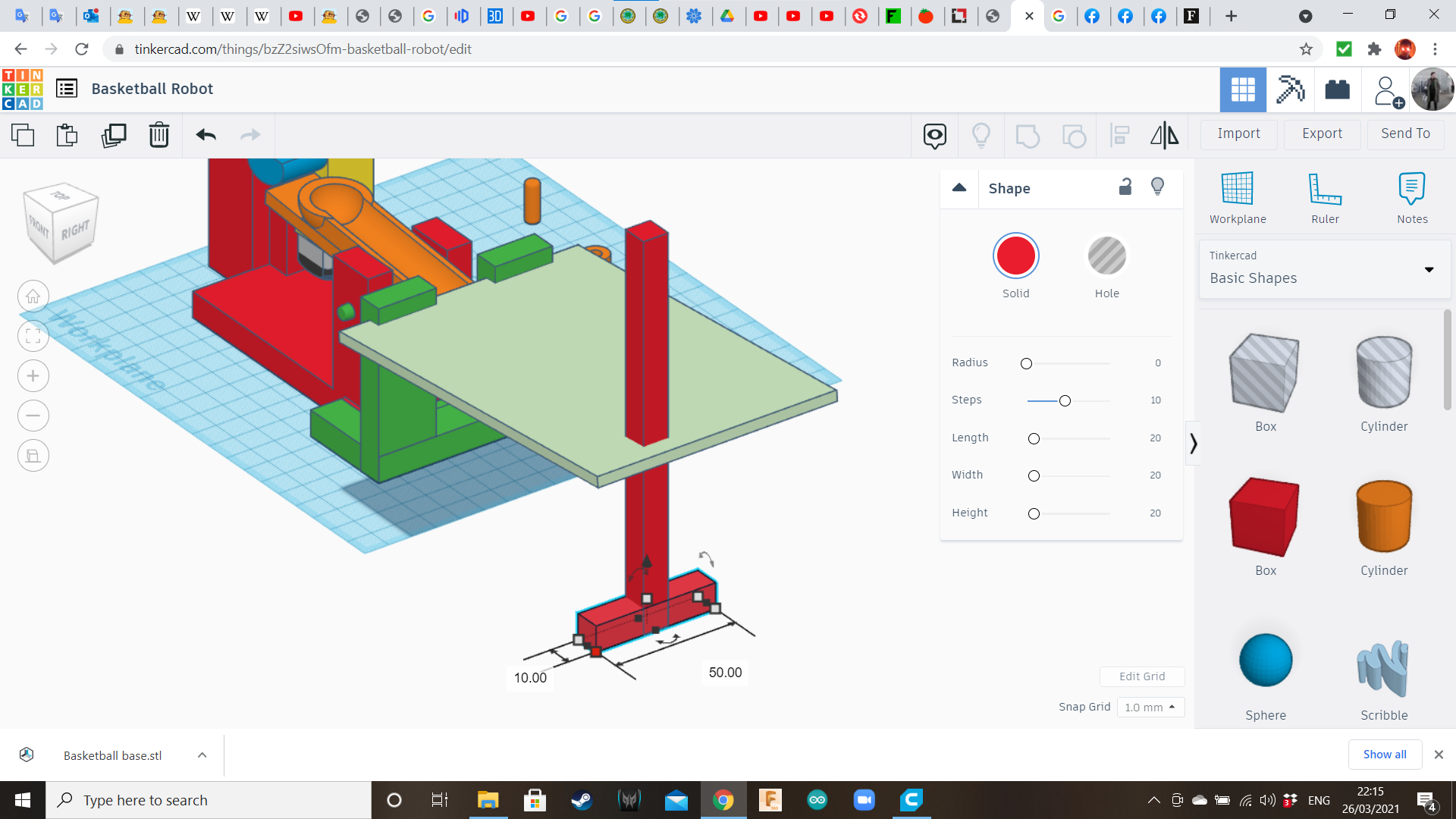Screen dimensions: 1456x819
Task: Click the Edit Grid button
Action: click(1141, 676)
